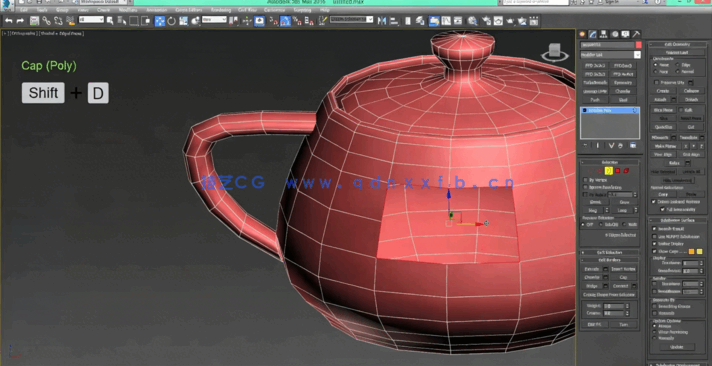Enable the By Vertex checkbox
The image size is (712, 366).
pos(585,180)
